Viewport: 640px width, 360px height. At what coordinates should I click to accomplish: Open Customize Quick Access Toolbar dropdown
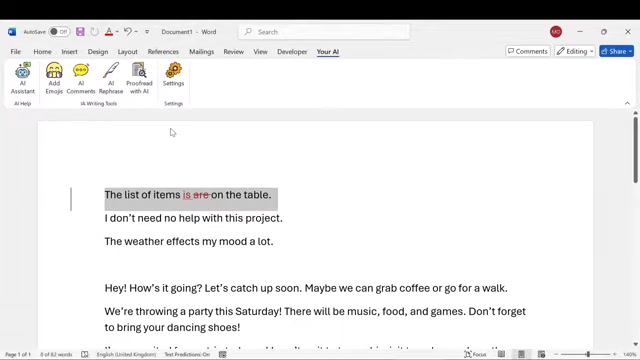click(147, 32)
